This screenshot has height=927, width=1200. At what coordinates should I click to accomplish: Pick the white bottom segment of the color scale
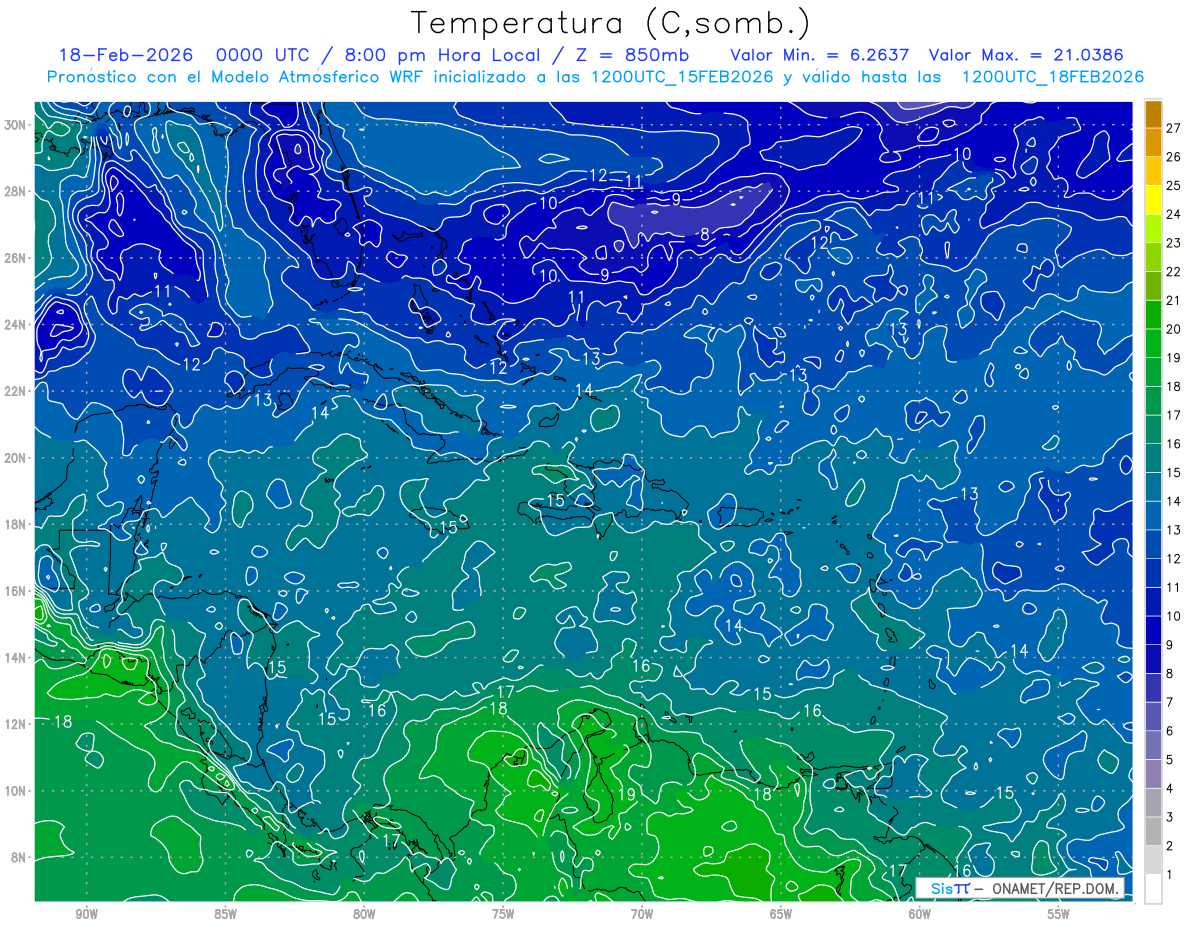tap(1153, 888)
